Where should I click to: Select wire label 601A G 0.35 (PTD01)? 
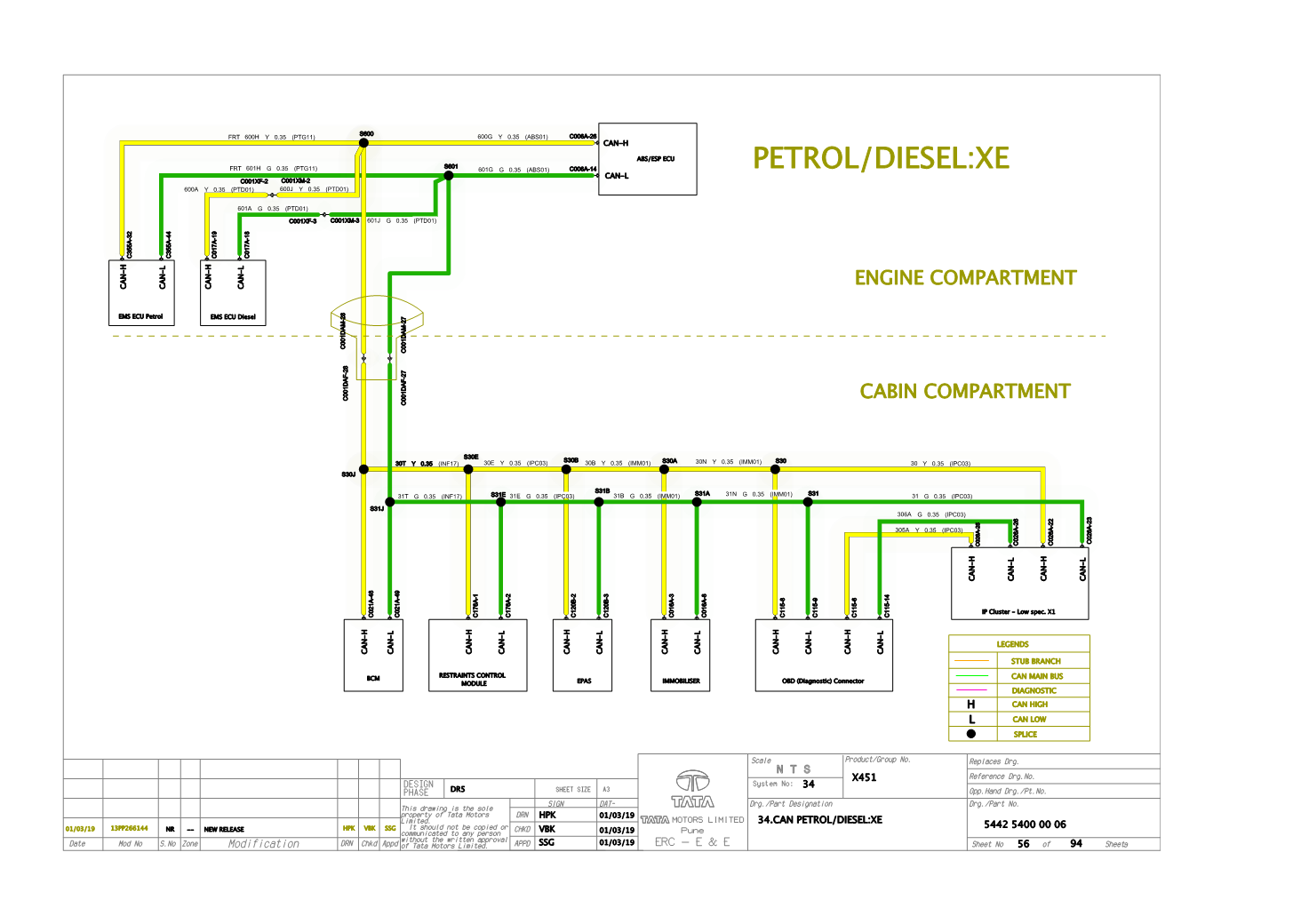tap(272, 209)
